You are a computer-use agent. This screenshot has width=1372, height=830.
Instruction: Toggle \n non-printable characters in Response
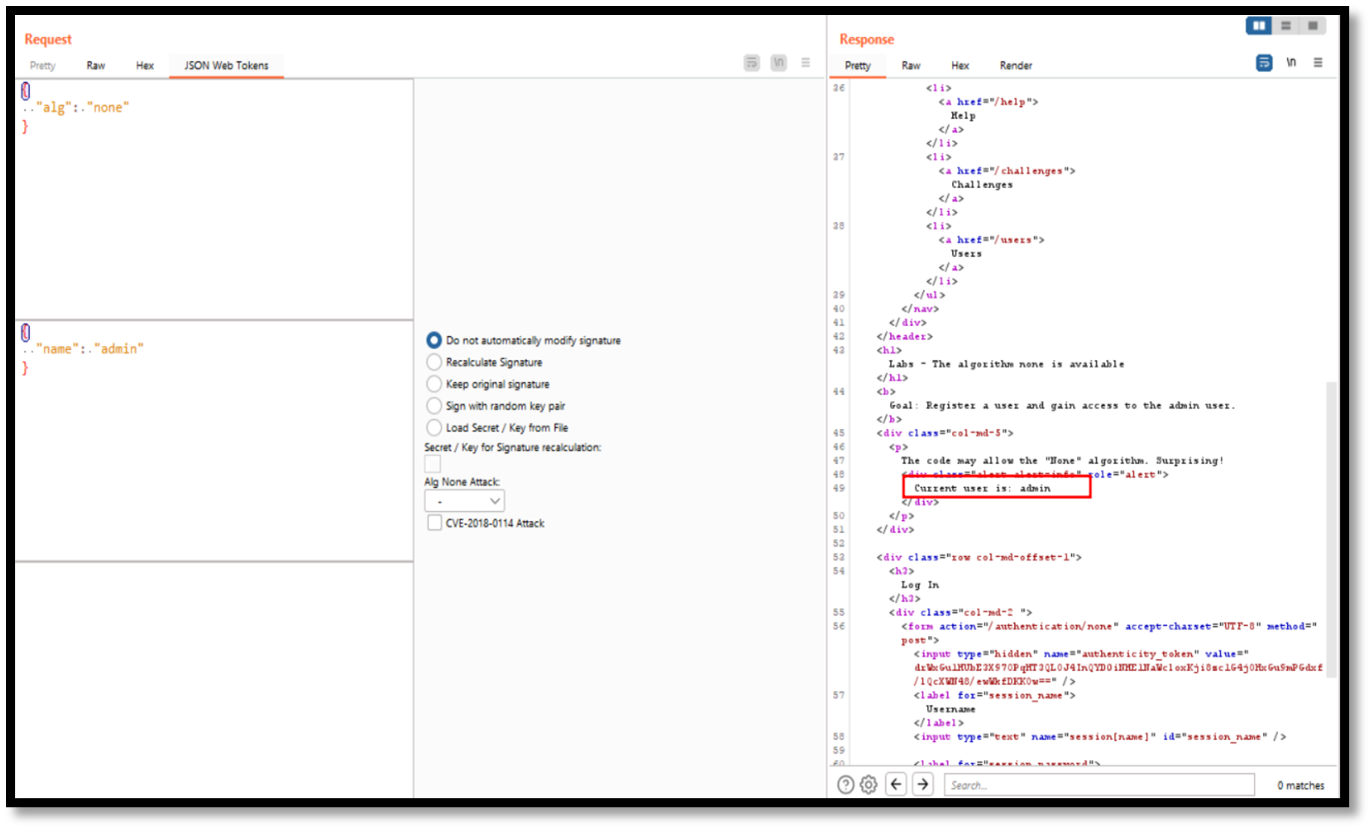click(1291, 62)
